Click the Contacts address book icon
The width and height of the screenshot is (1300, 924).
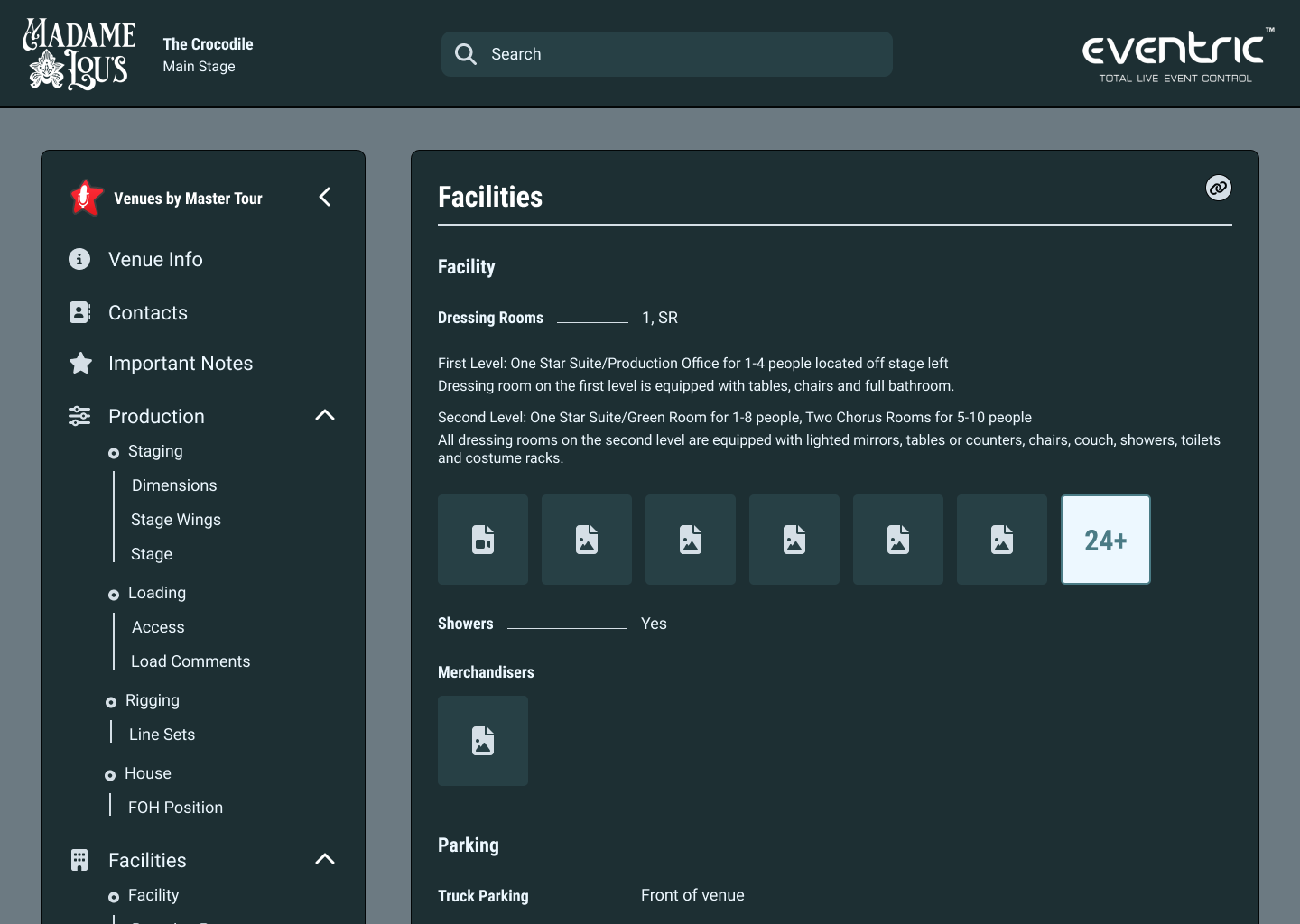pyautogui.click(x=79, y=312)
